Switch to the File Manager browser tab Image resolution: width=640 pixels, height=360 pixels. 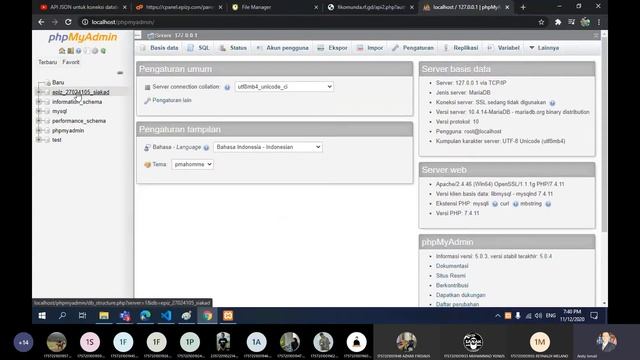(274, 7)
